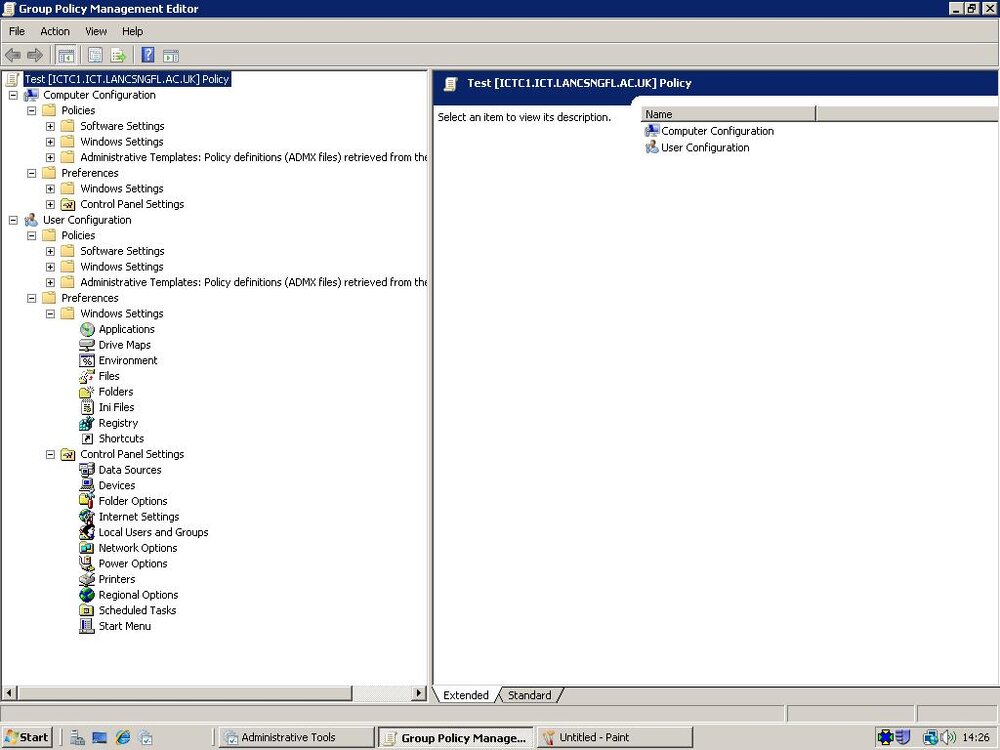1000x750 pixels.
Task: Click the Regional Options globe icon
Action: pos(87,595)
